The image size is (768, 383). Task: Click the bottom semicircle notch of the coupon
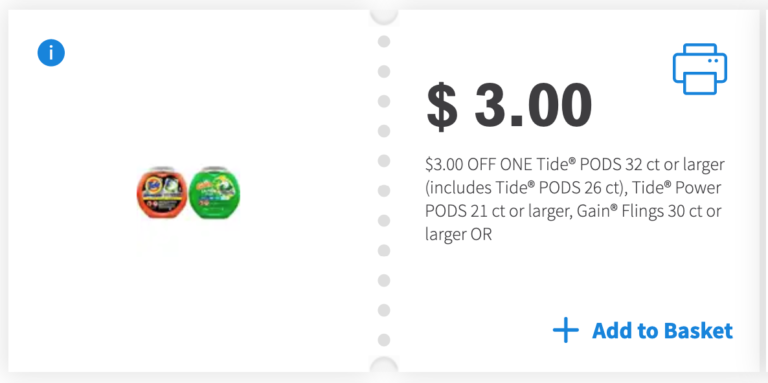(384, 365)
